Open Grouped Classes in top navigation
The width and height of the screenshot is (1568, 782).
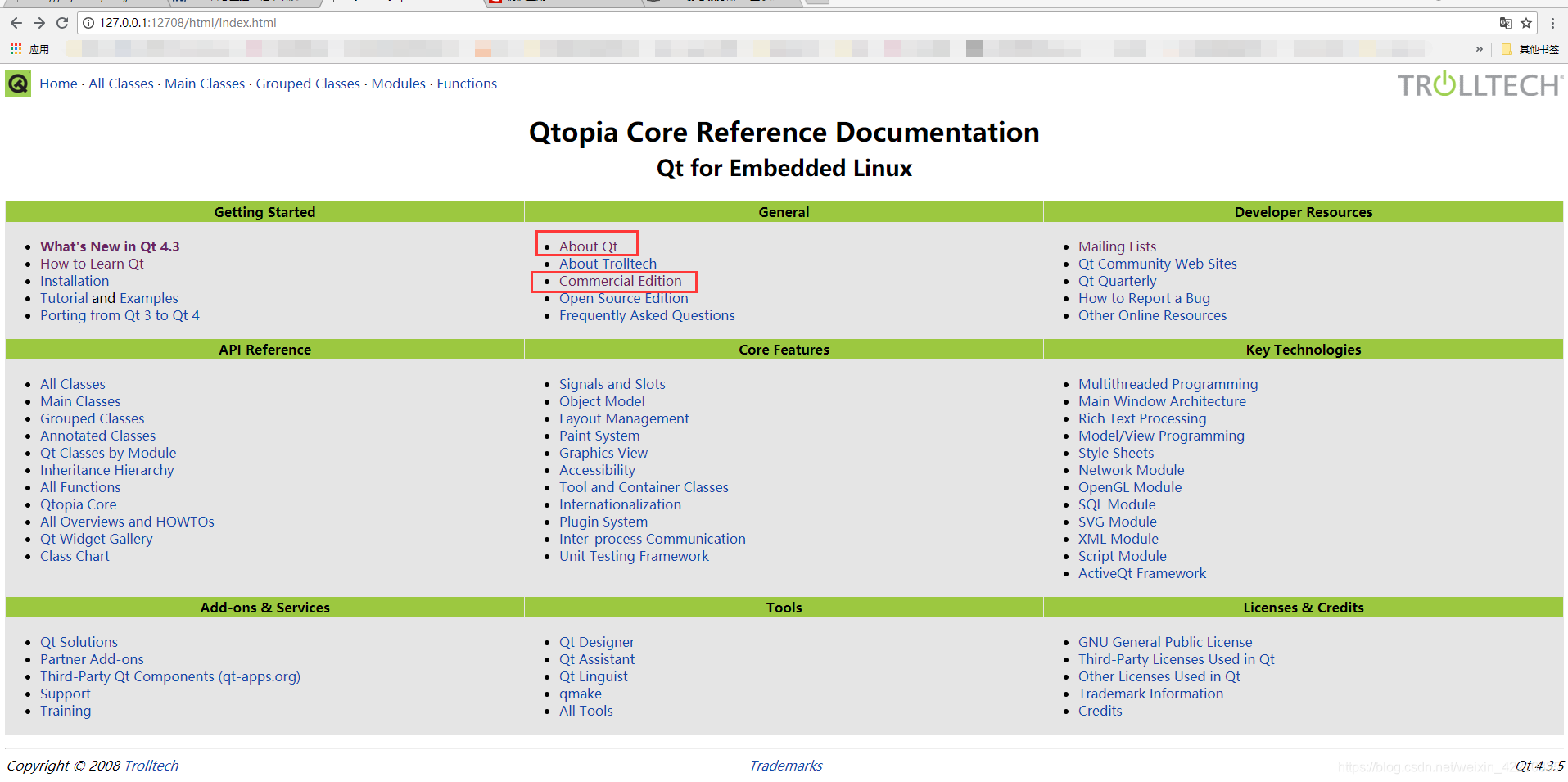[x=308, y=84]
